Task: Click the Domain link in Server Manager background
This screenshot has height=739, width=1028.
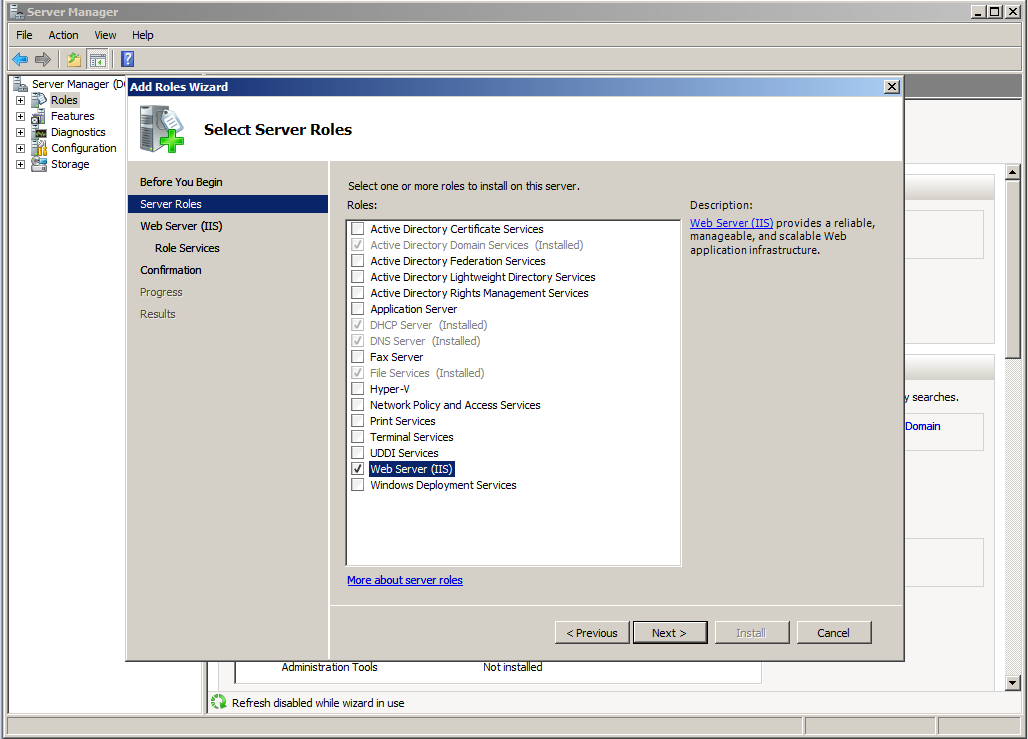Action: click(922, 426)
